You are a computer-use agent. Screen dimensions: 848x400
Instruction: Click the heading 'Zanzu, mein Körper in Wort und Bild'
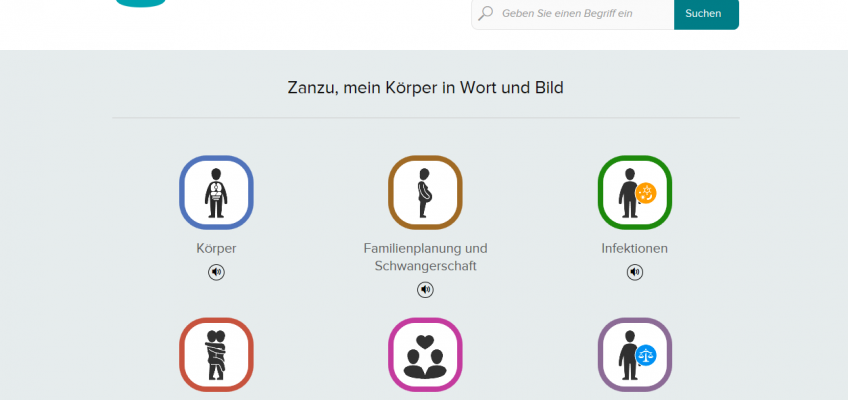[x=425, y=88]
